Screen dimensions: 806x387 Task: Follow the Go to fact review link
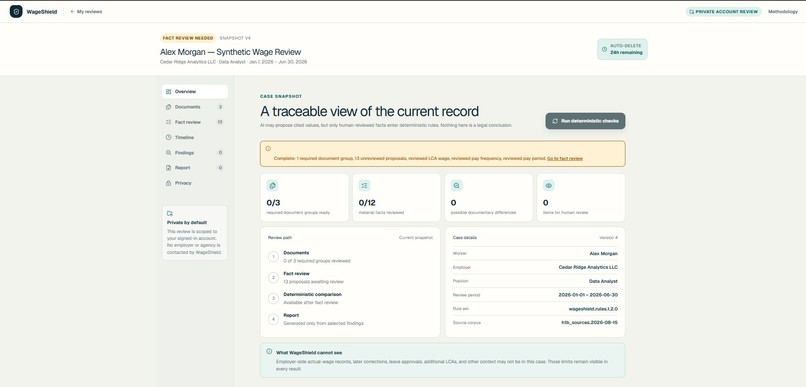click(x=564, y=158)
